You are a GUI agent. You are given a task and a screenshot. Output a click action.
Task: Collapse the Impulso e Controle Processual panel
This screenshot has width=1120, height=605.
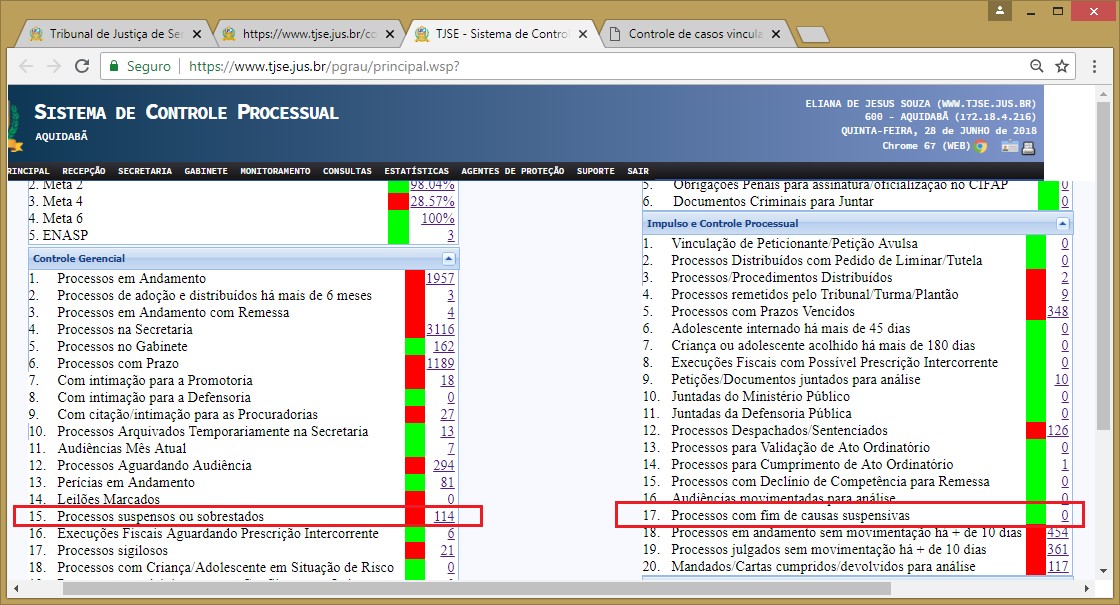1062,224
